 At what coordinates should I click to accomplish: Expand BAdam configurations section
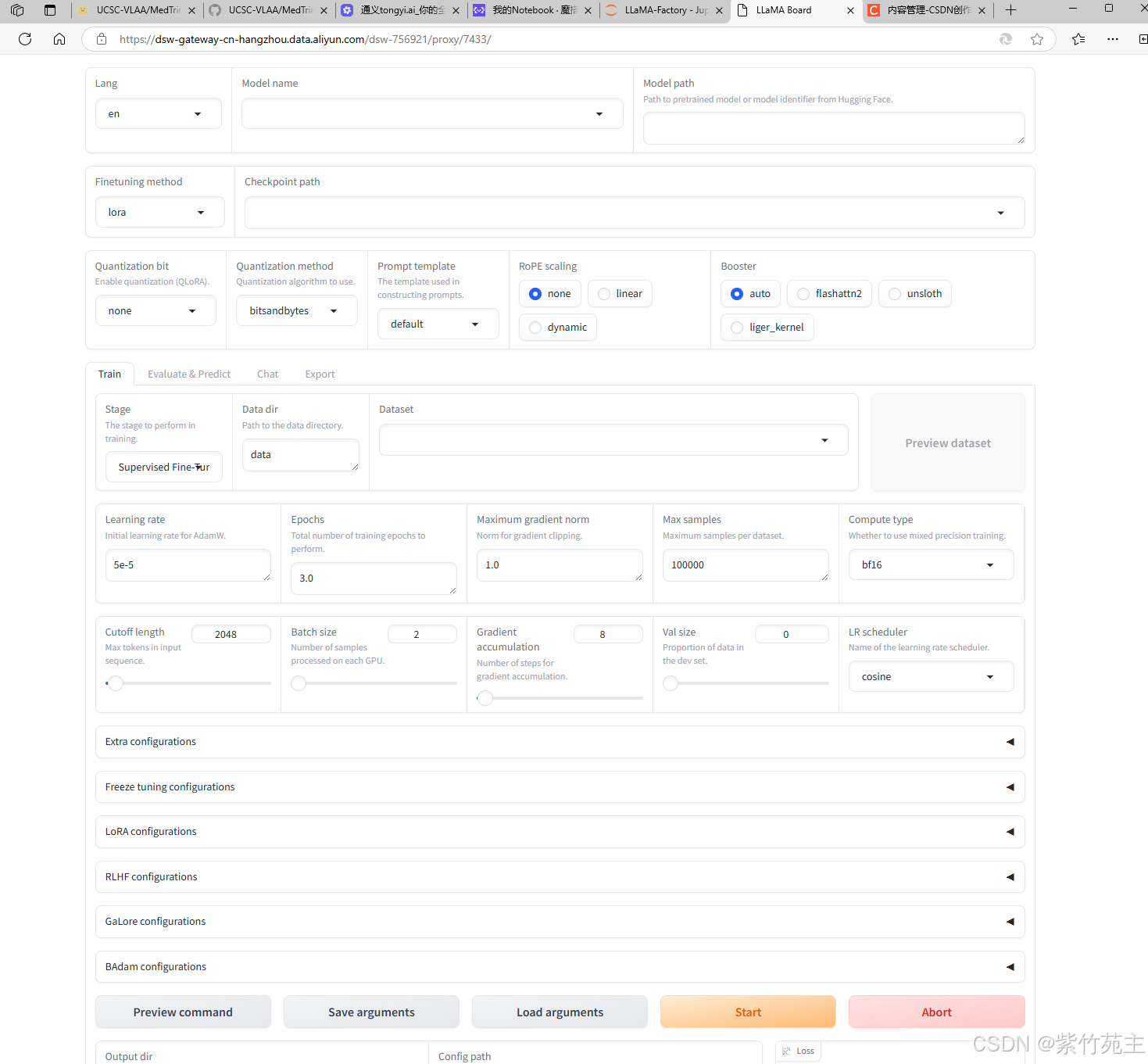(x=560, y=967)
